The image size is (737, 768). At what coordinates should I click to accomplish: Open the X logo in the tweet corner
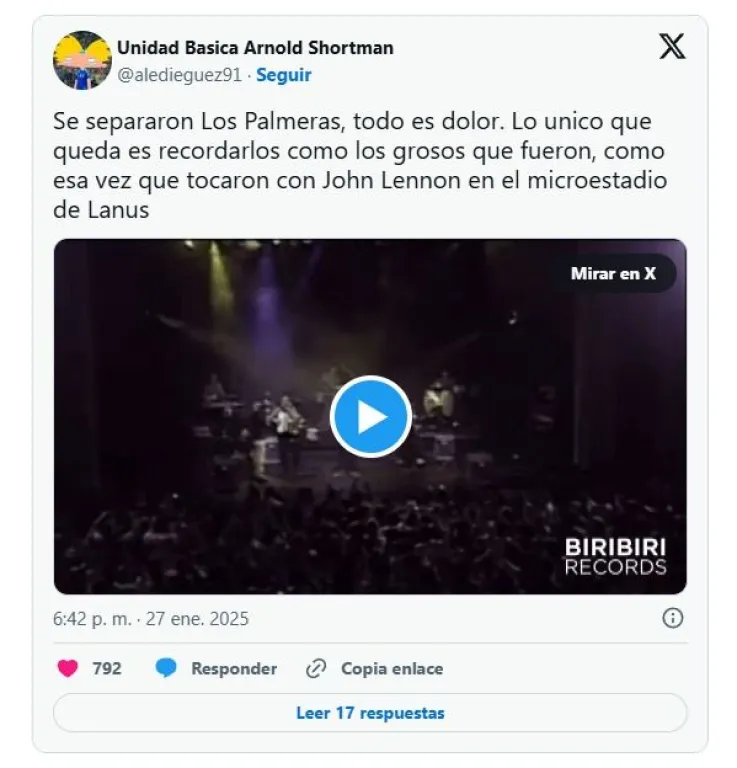click(672, 47)
